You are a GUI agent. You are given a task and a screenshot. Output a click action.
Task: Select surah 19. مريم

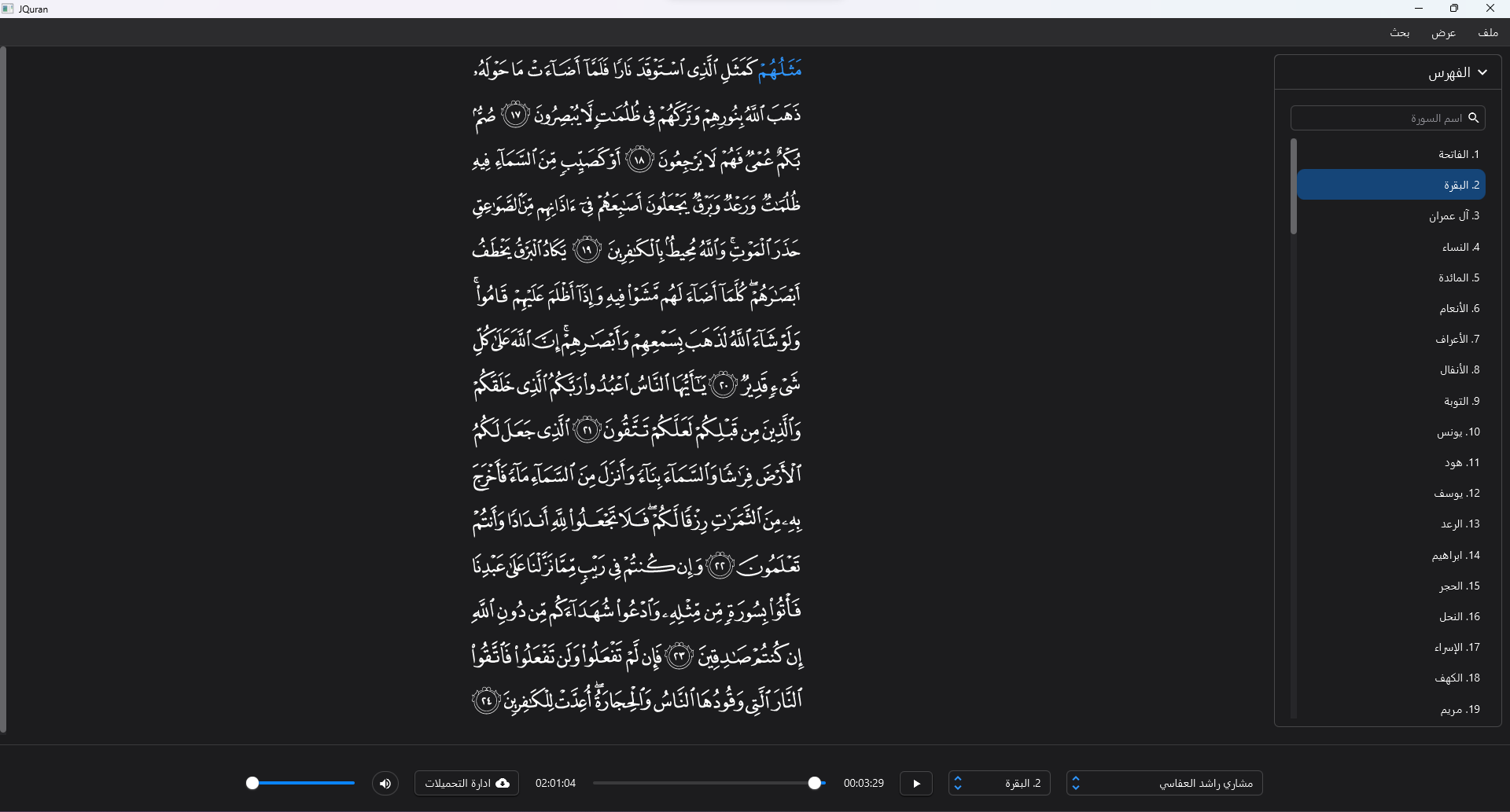(x=1390, y=709)
